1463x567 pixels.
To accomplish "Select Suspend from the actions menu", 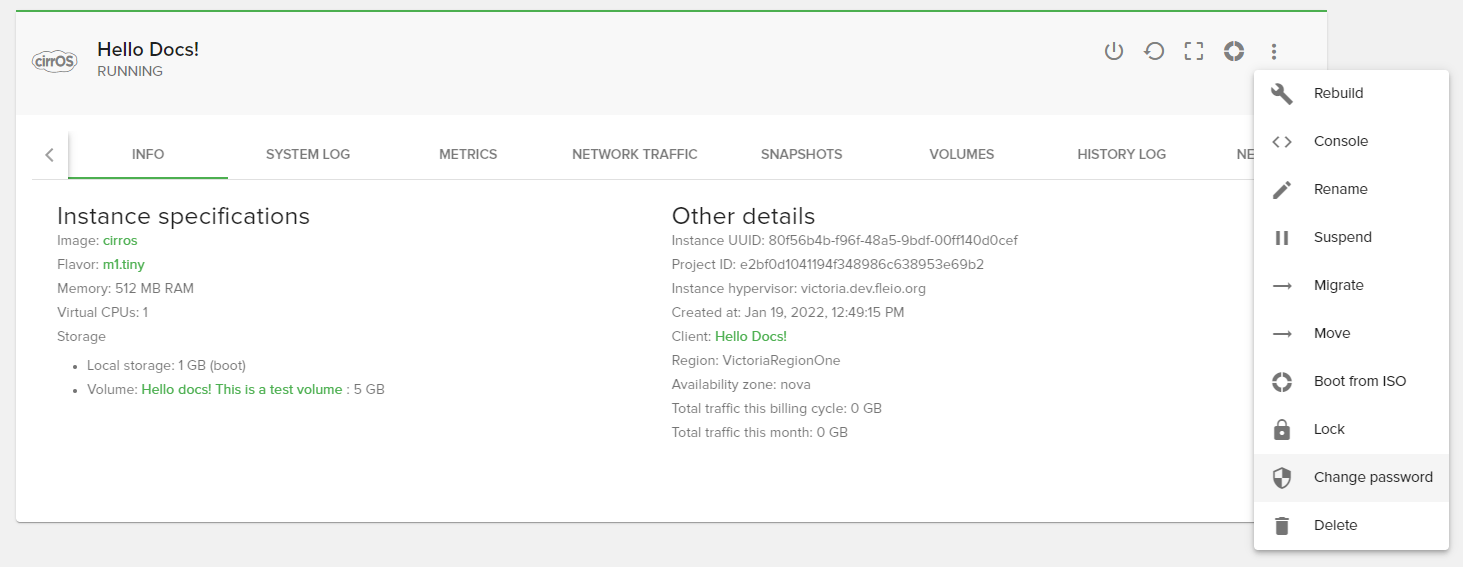I will 1342,238.
